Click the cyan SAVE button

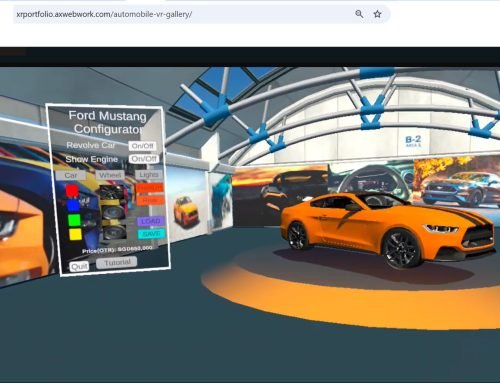tap(151, 234)
